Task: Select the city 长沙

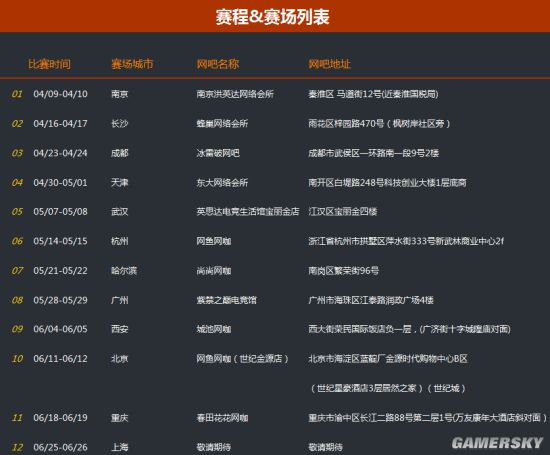Action: click(120, 123)
